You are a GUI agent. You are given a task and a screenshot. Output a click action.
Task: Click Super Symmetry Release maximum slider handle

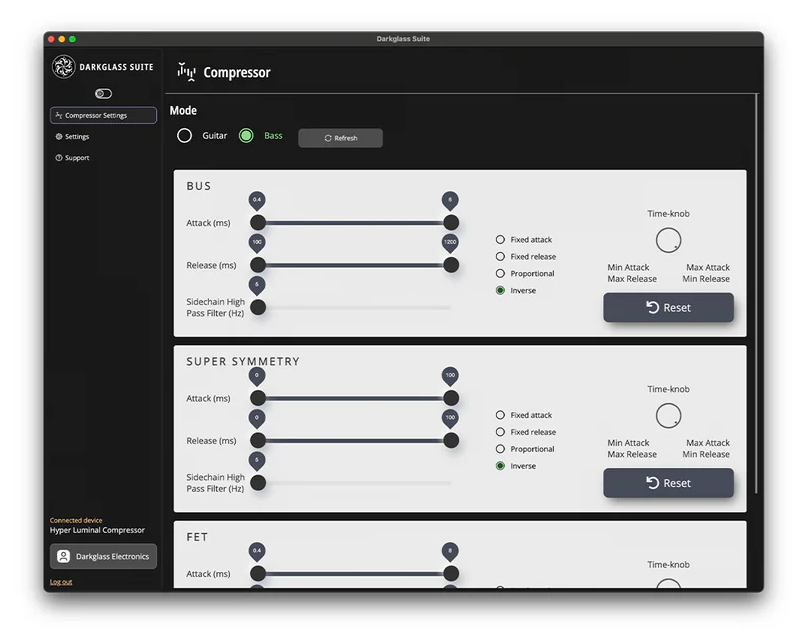[451, 440]
